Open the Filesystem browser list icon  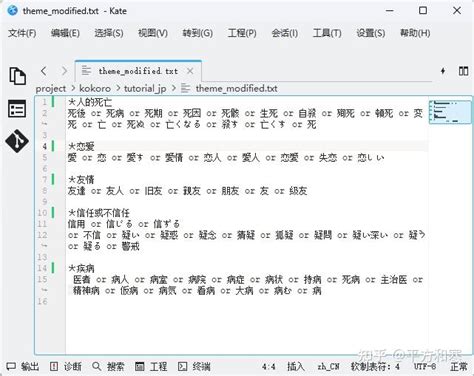tap(17, 109)
